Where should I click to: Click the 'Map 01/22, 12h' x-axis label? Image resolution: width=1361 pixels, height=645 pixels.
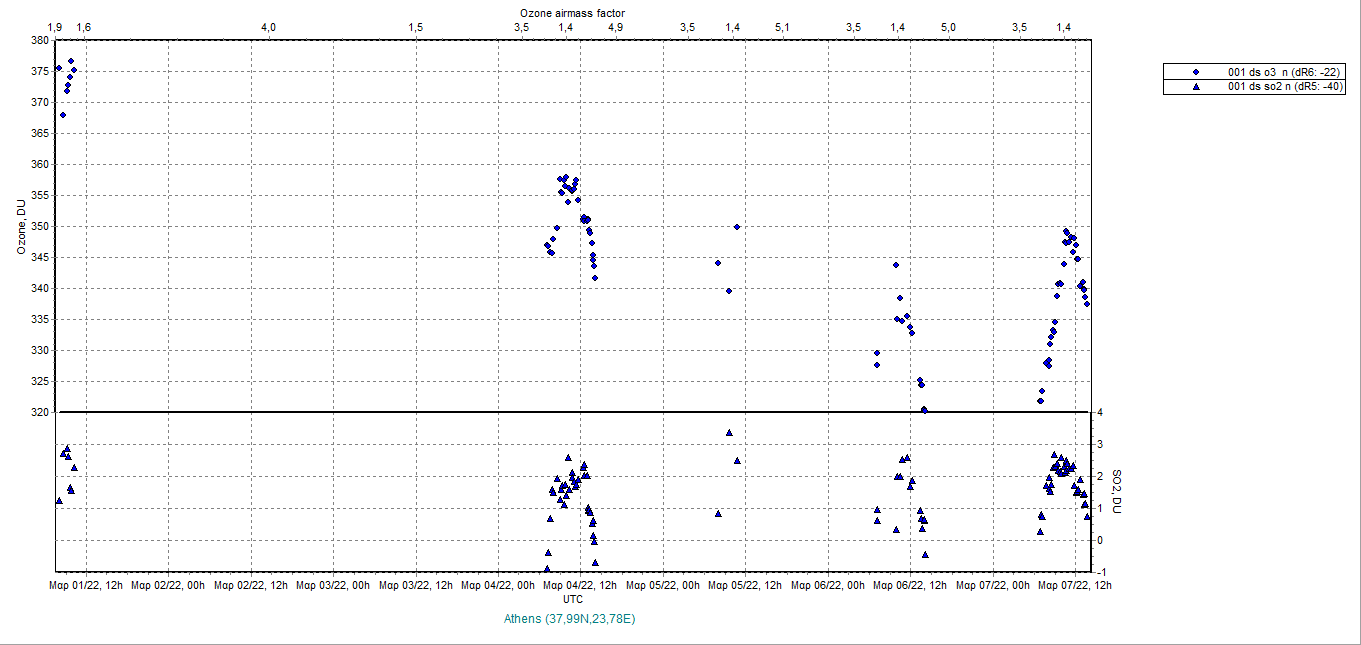point(86,586)
